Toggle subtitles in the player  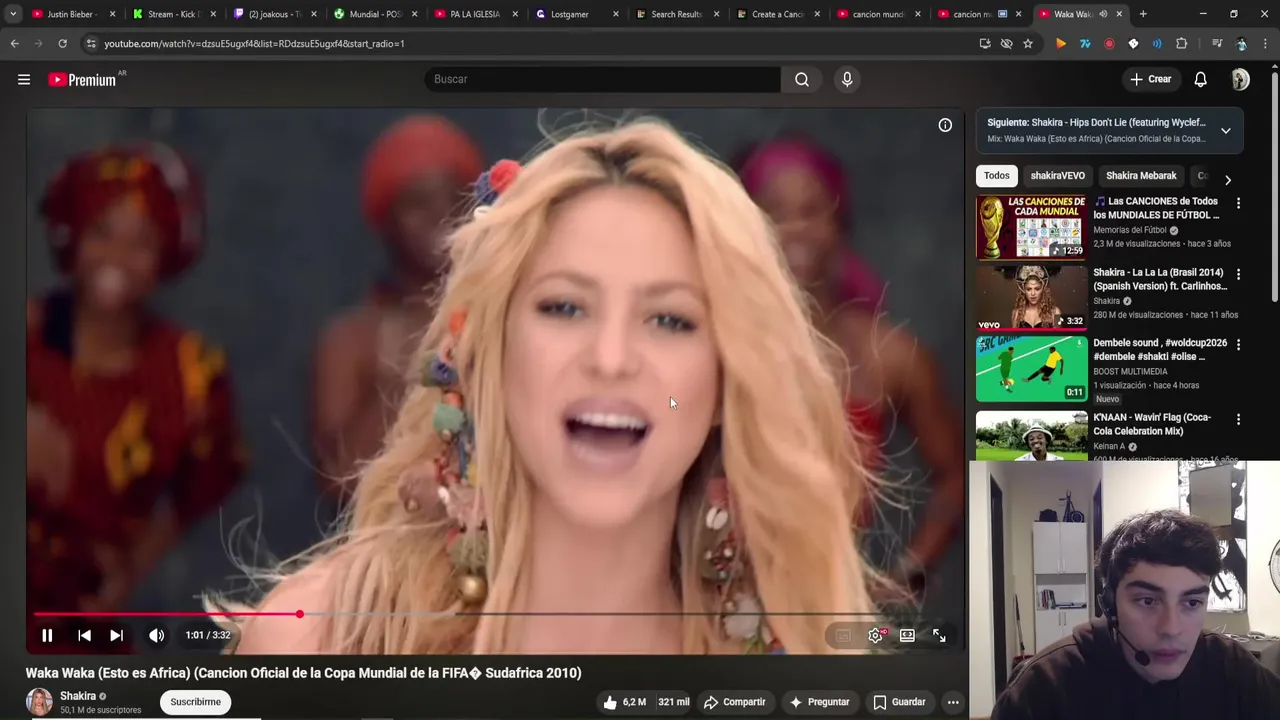tap(843, 635)
